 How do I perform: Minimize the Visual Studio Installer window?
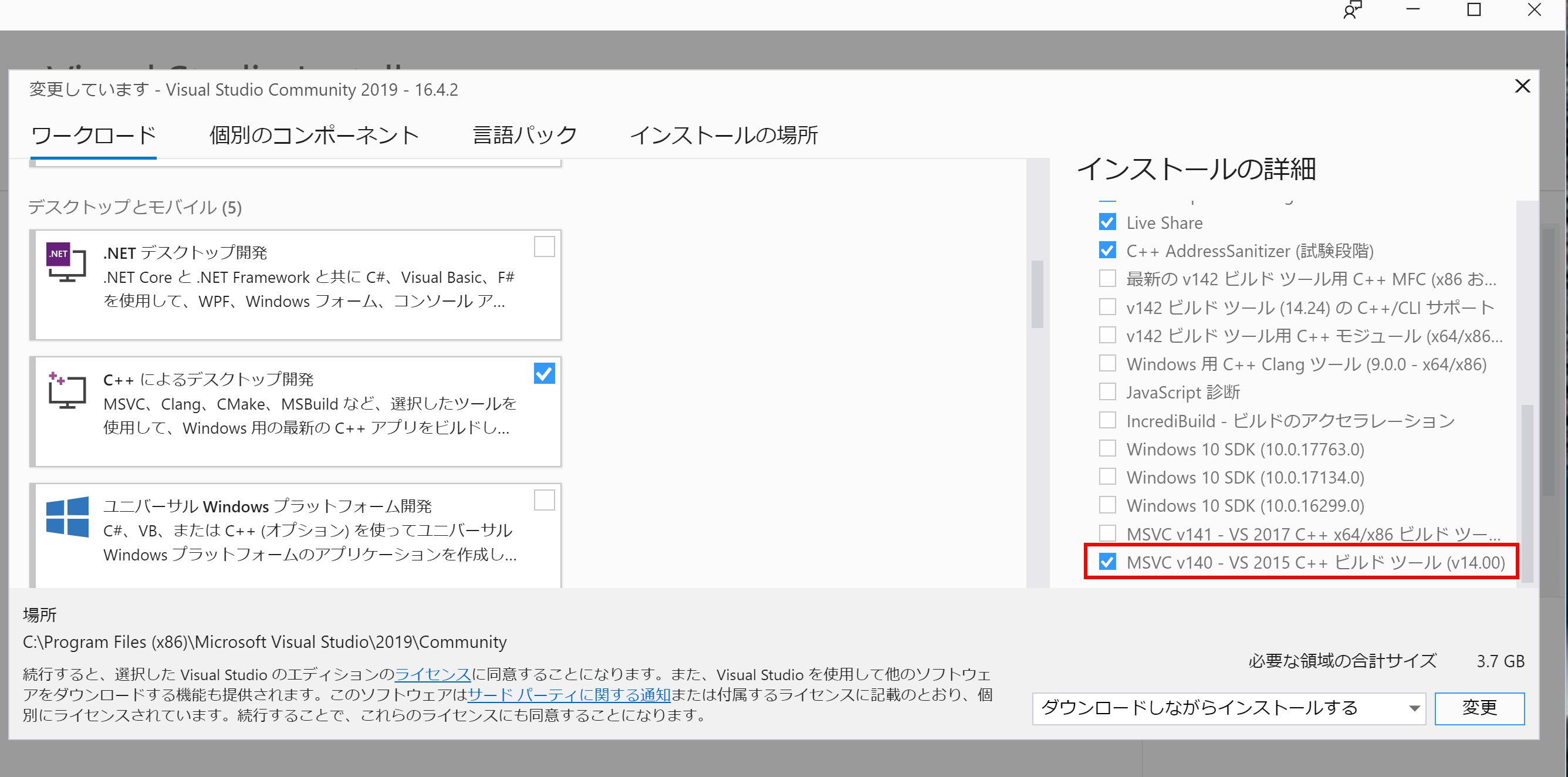point(1412,11)
